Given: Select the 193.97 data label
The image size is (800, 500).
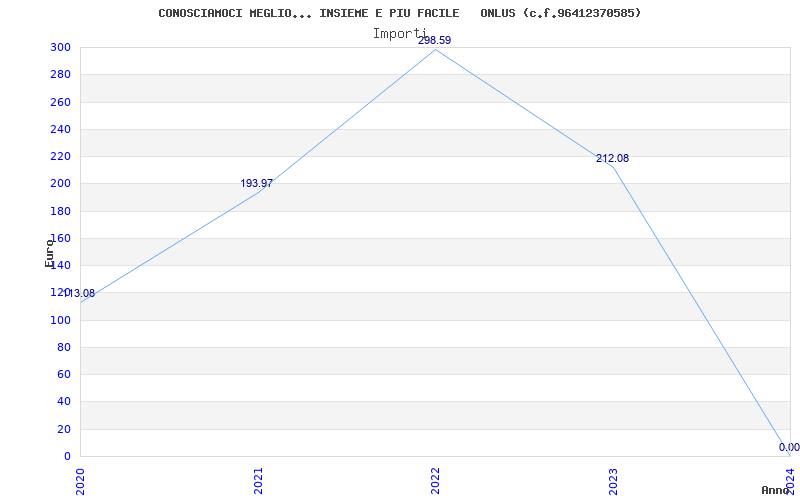Looking at the screenshot, I should (257, 183).
